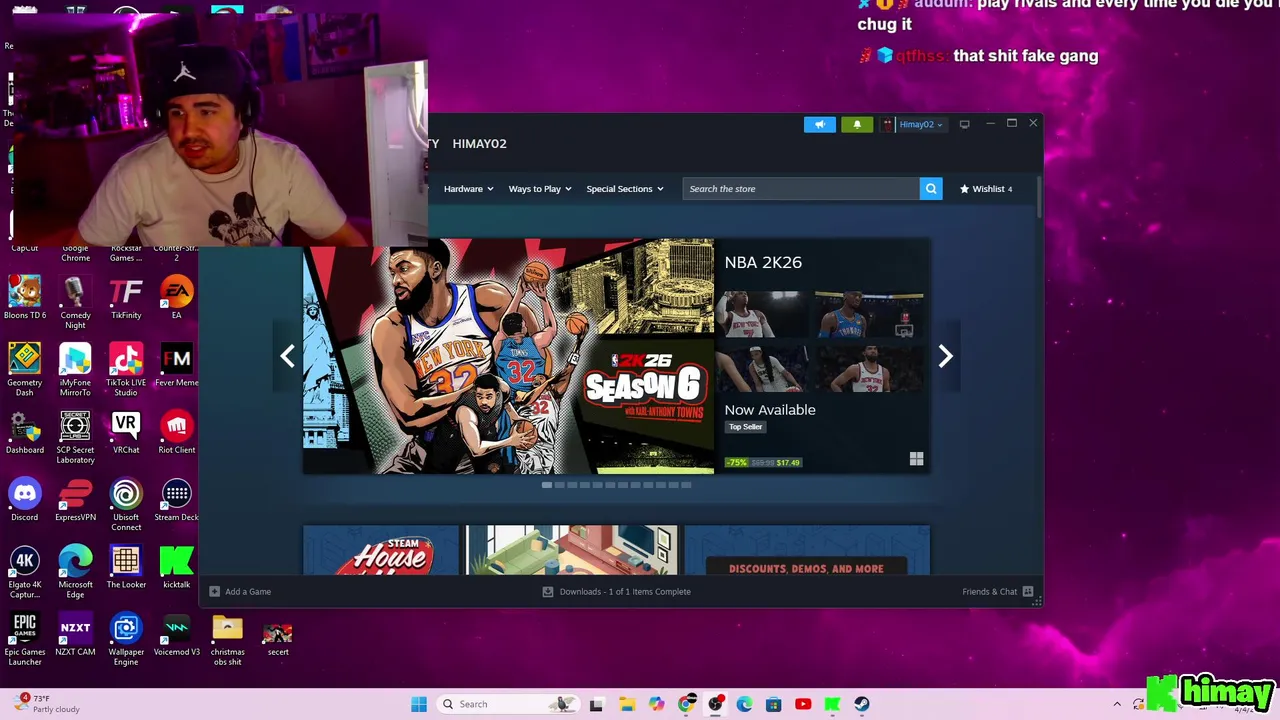Switch to OBS in the taskbar
This screenshot has width=1280, height=720.
tap(715, 704)
